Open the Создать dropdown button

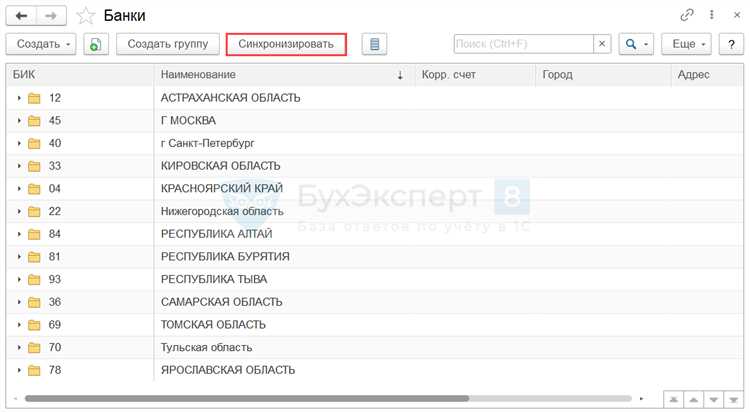pos(41,44)
